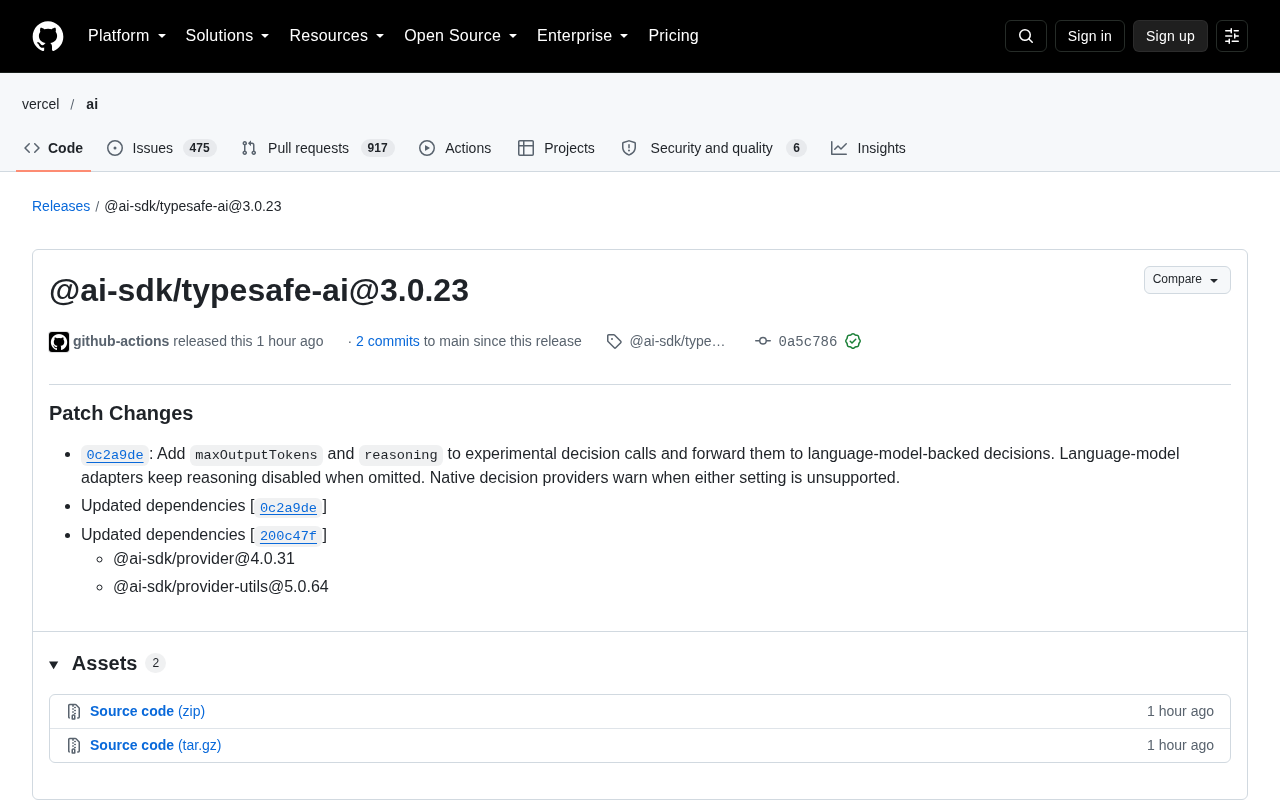This screenshot has height=800, width=1280.
Task: Click the zip file icon for Source code
Action: click(74, 712)
